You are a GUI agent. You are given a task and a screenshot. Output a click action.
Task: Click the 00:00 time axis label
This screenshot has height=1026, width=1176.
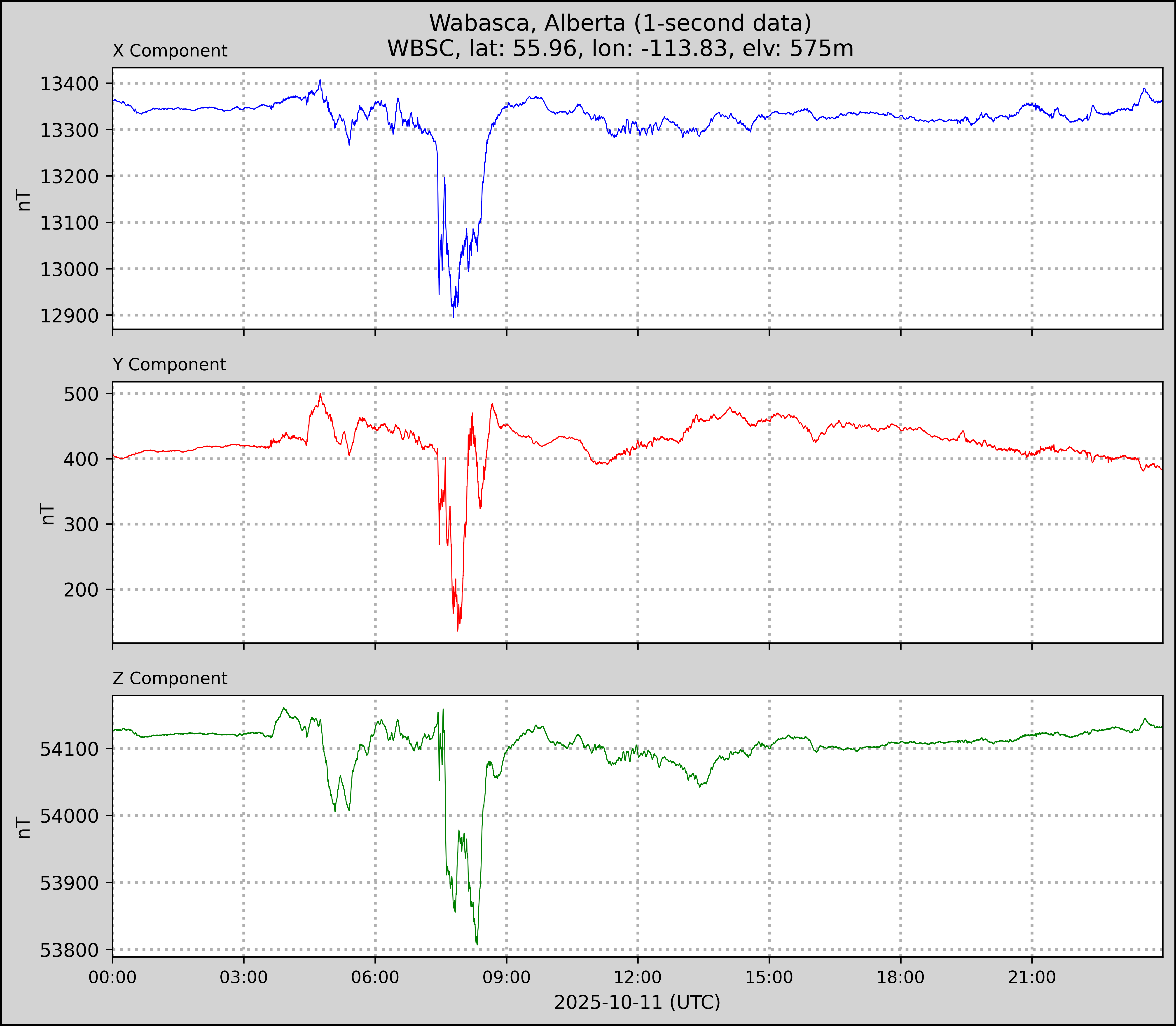tap(113, 977)
